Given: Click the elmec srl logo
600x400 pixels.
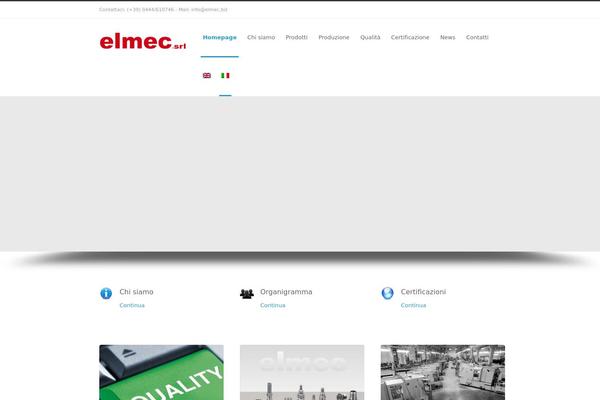Looking at the screenshot, I should pos(143,41).
